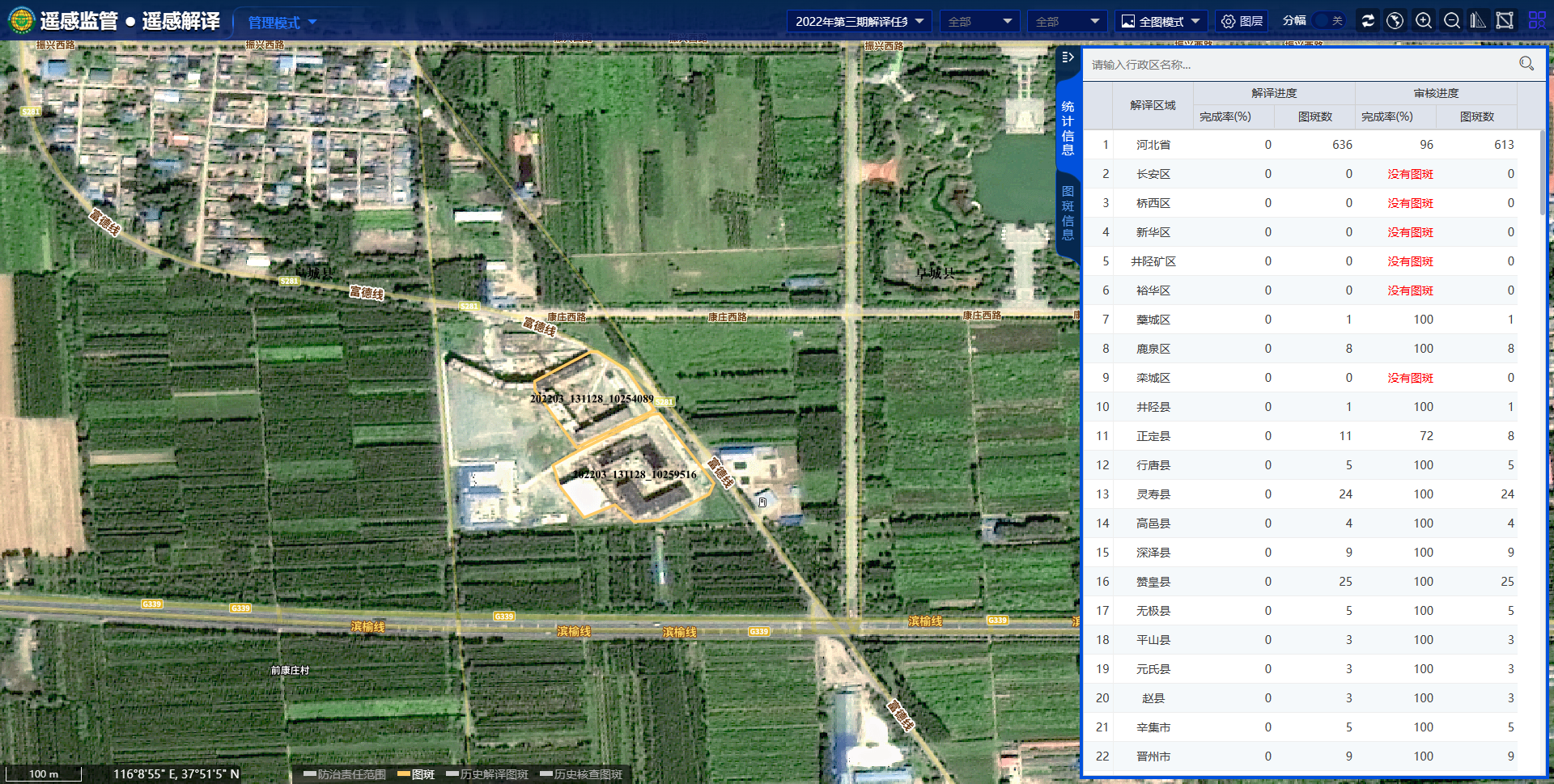Toggle the 分幅 switch on
The image size is (1554, 784).
click(x=1328, y=21)
